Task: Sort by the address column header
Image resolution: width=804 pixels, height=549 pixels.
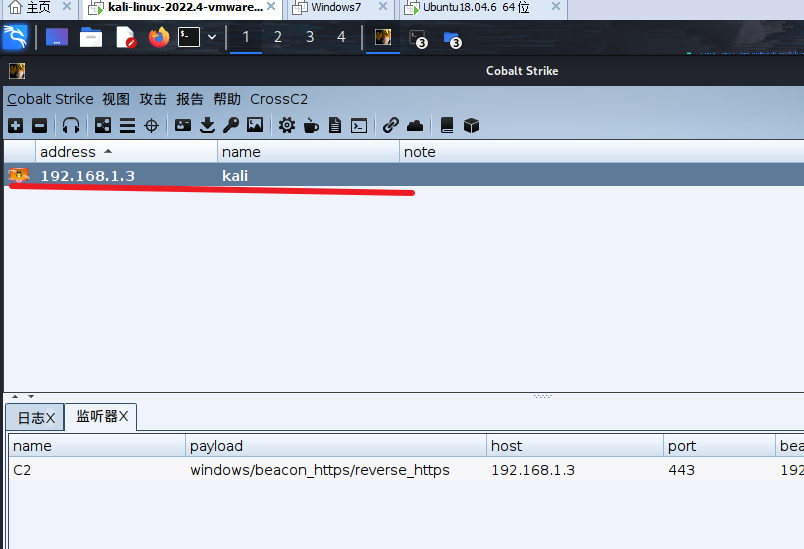Action: point(126,152)
